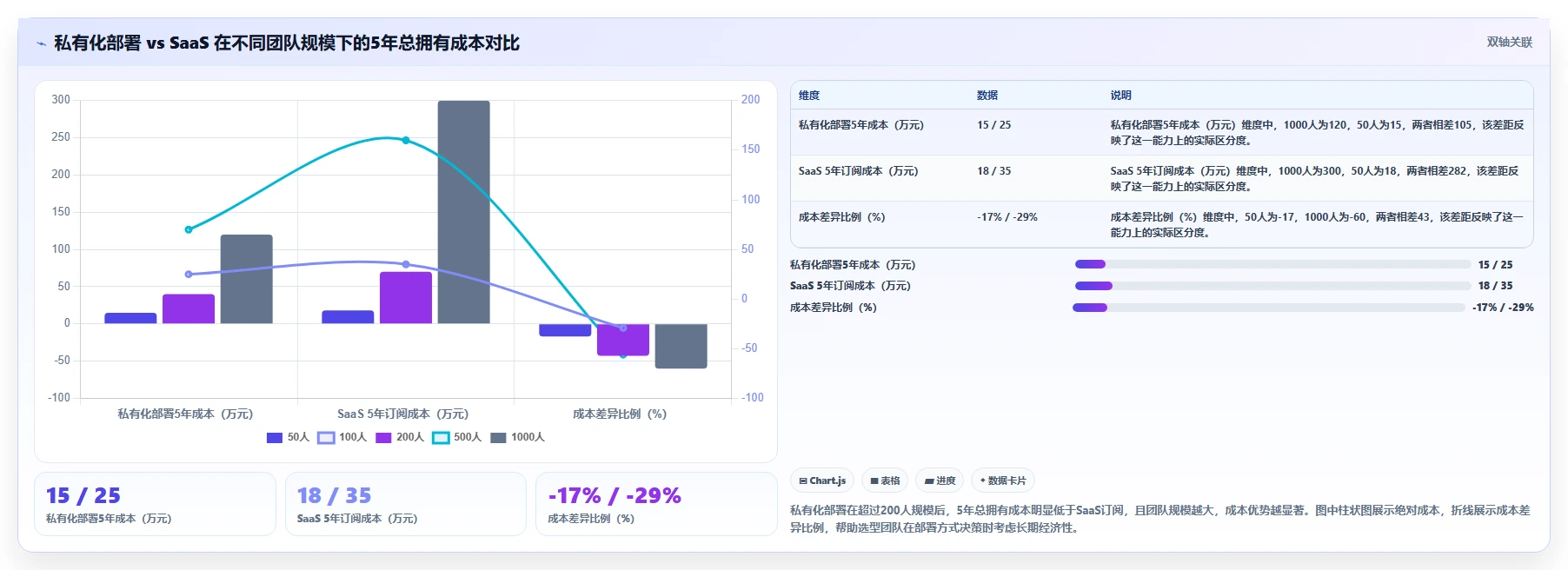Image resolution: width=1568 pixels, height=570 pixels.
Task: Click the 说明 table column header
Action: coord(1120,96)
